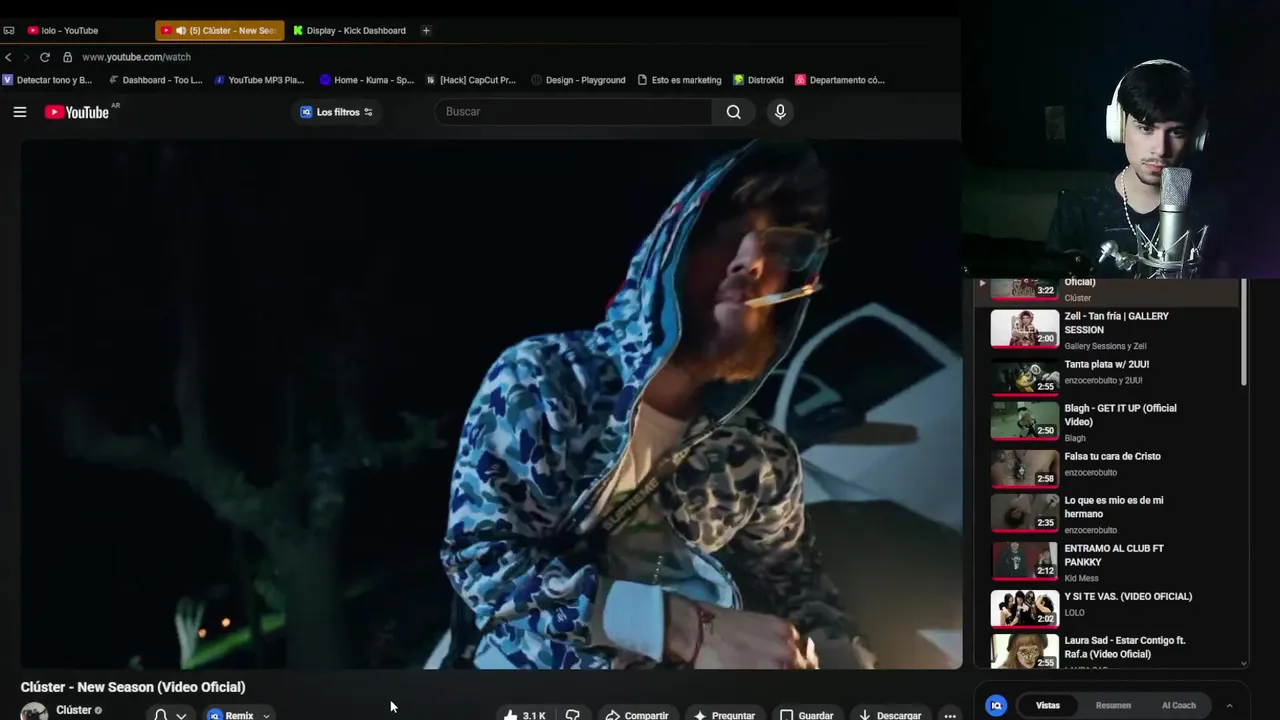Image resolution: width=1280 pixels, height=720 pixels.
Task: Open the New Season video title text
Action: click(133, 687)
